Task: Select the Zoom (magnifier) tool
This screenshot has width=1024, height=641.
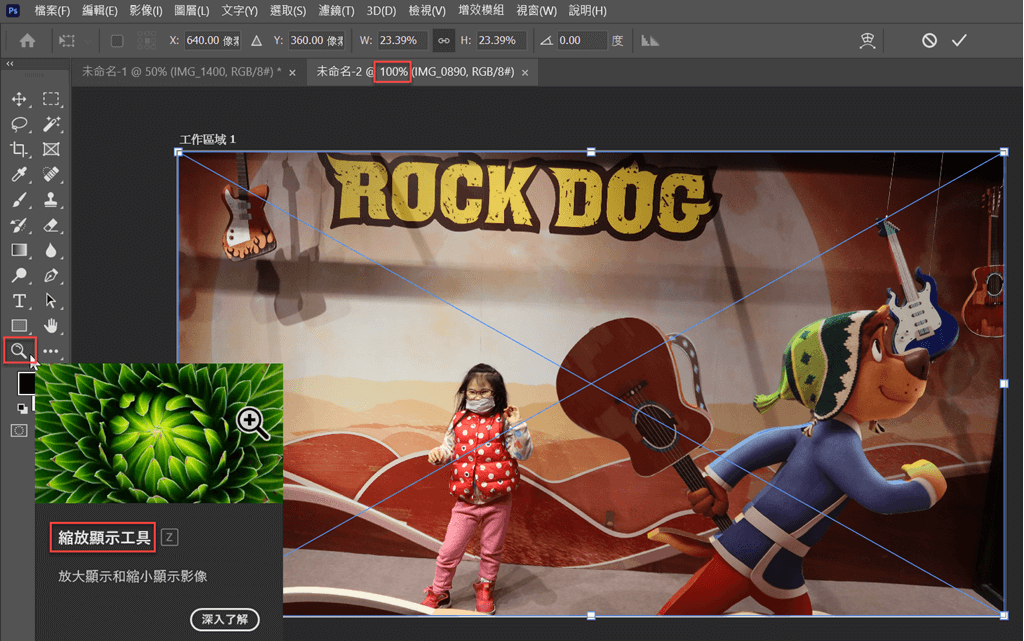Action: 19,351
